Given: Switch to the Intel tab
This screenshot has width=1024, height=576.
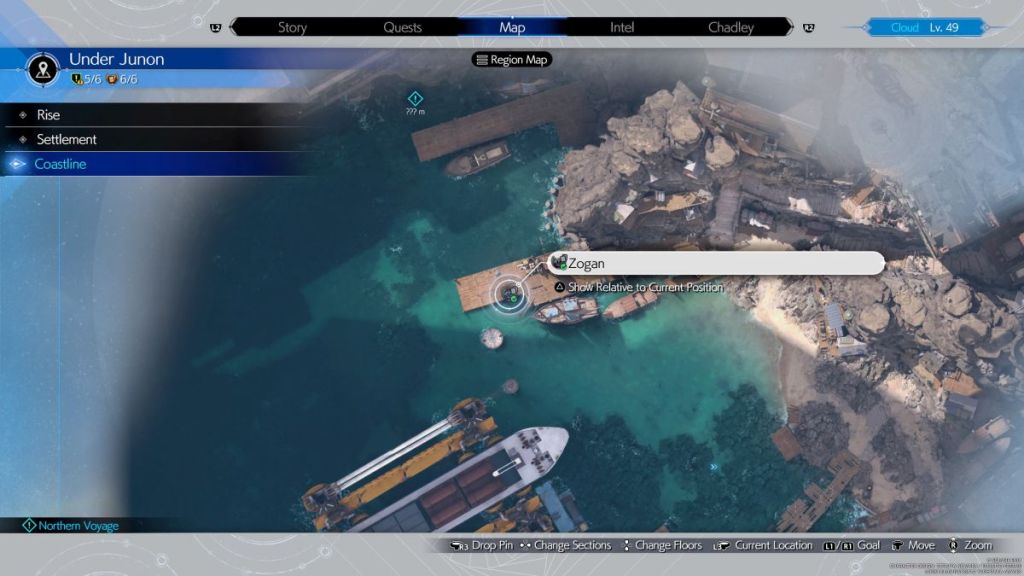Looking at the screenshot, I should [622, 27].
